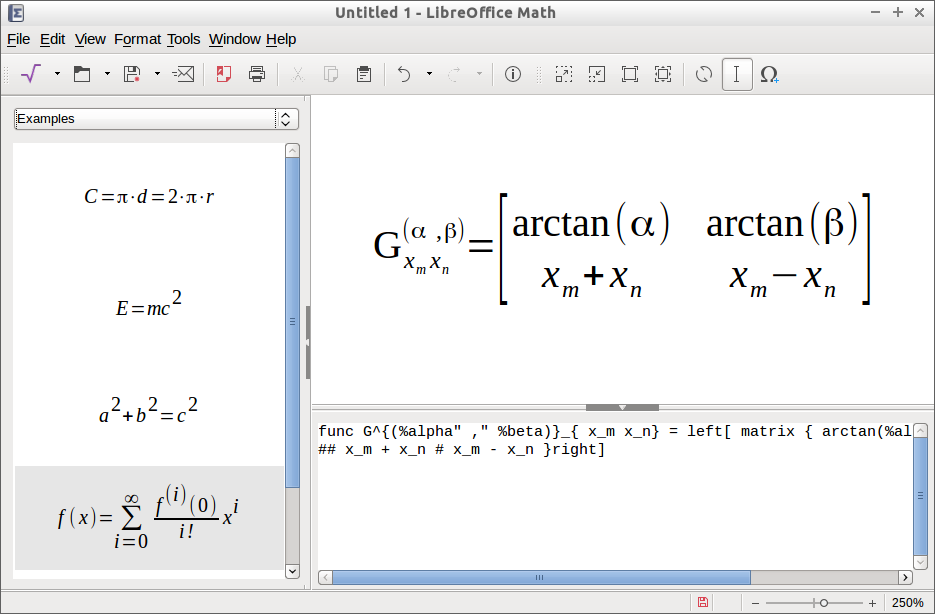This screenshot has width=935, height=614.
Task: Expand the Open file dropdown arrow
Action: (x=107, y=74)
